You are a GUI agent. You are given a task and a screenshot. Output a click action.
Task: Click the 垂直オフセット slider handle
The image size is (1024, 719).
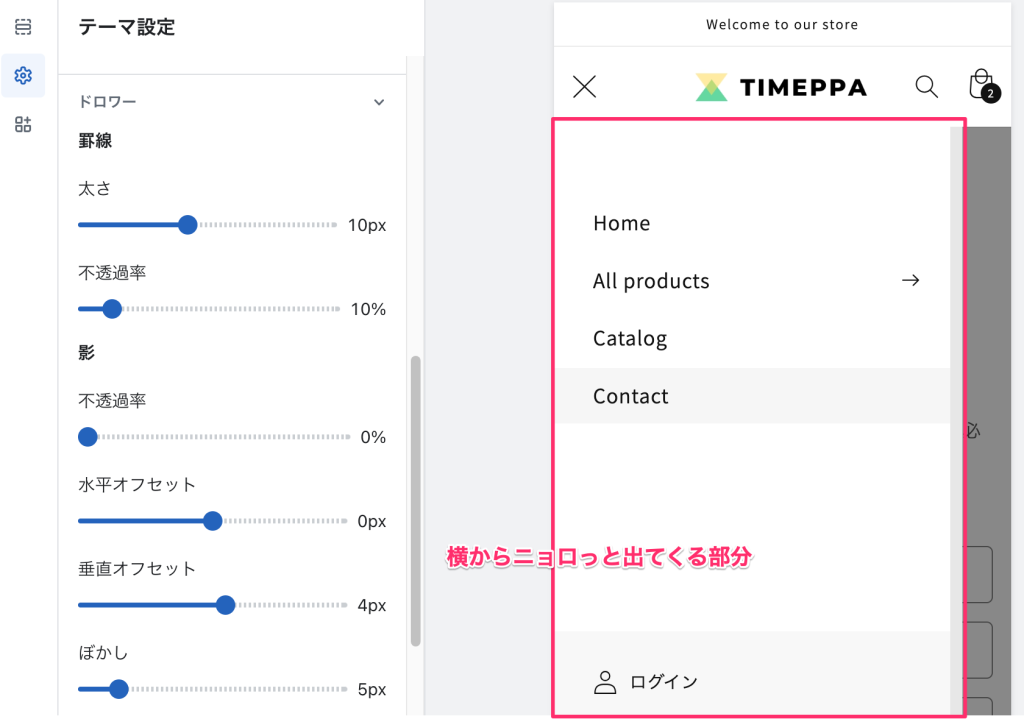tap(225, 605)
